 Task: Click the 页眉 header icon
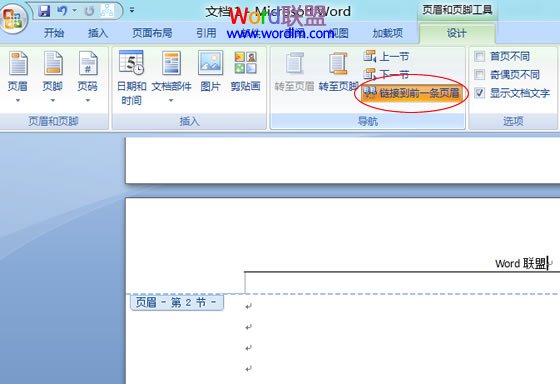(18, 64)
